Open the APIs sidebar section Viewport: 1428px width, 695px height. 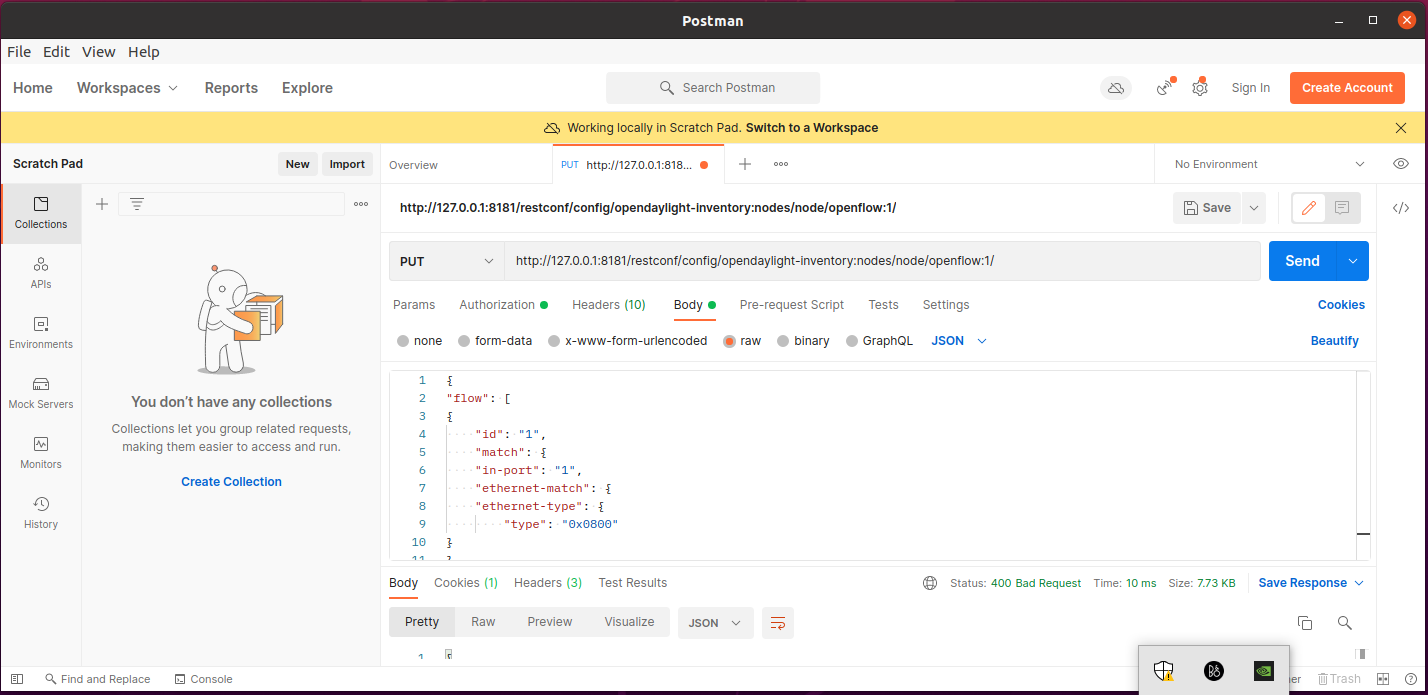(41, 272)
